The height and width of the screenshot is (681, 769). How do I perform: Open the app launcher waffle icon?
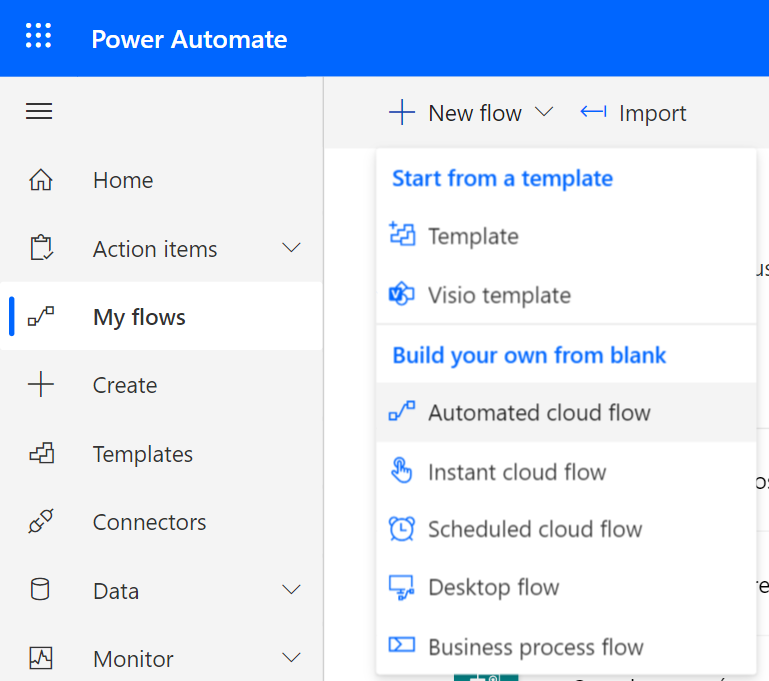(38, 38)
